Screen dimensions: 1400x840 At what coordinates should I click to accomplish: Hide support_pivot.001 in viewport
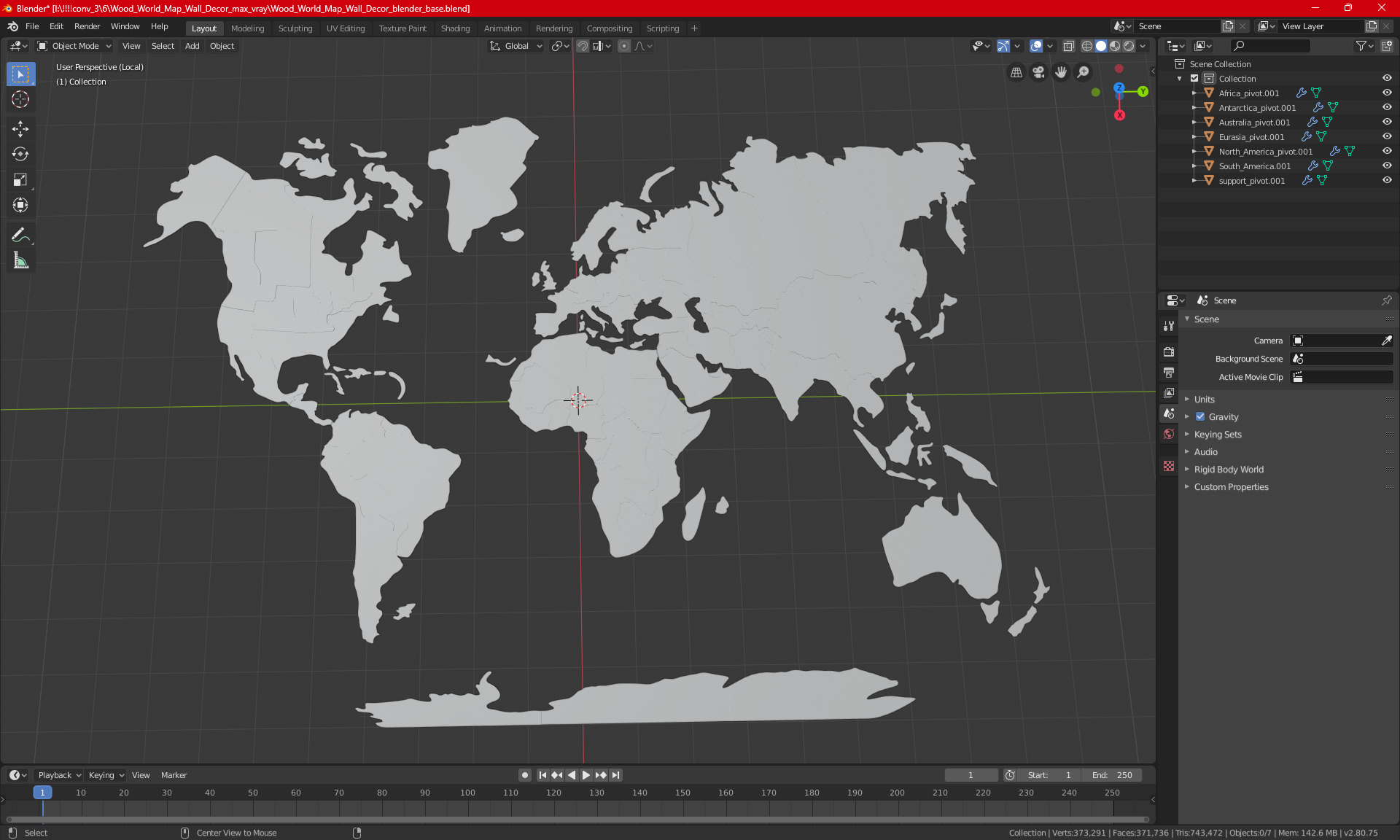point(1387,180)
